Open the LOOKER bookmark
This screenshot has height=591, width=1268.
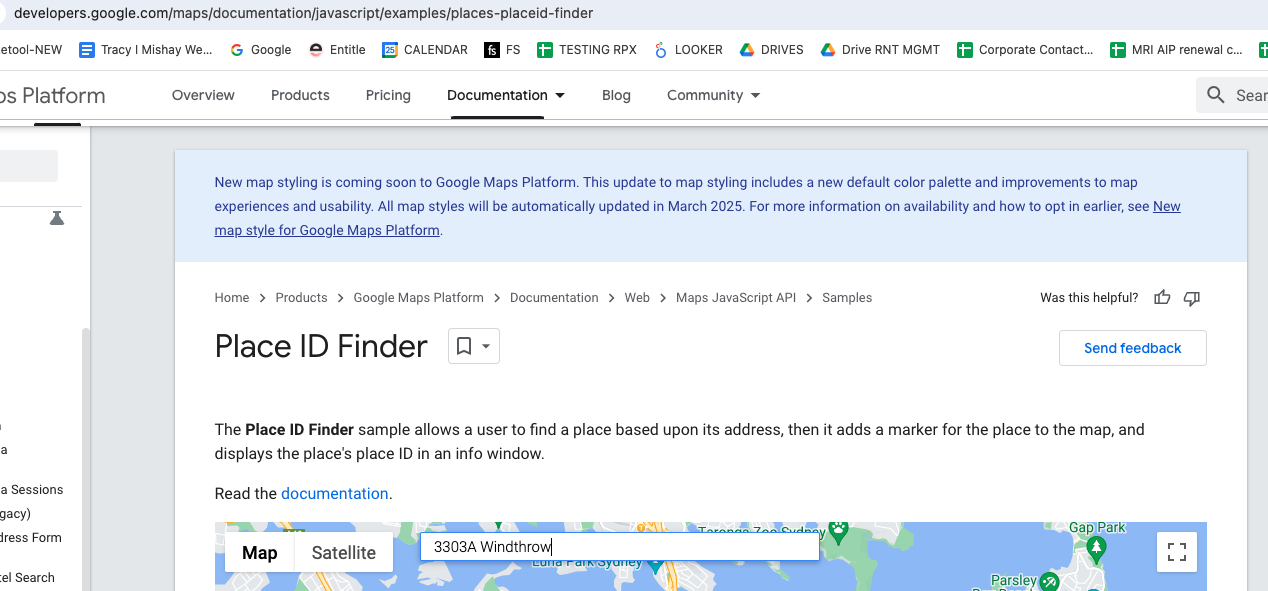pos(688,49)
